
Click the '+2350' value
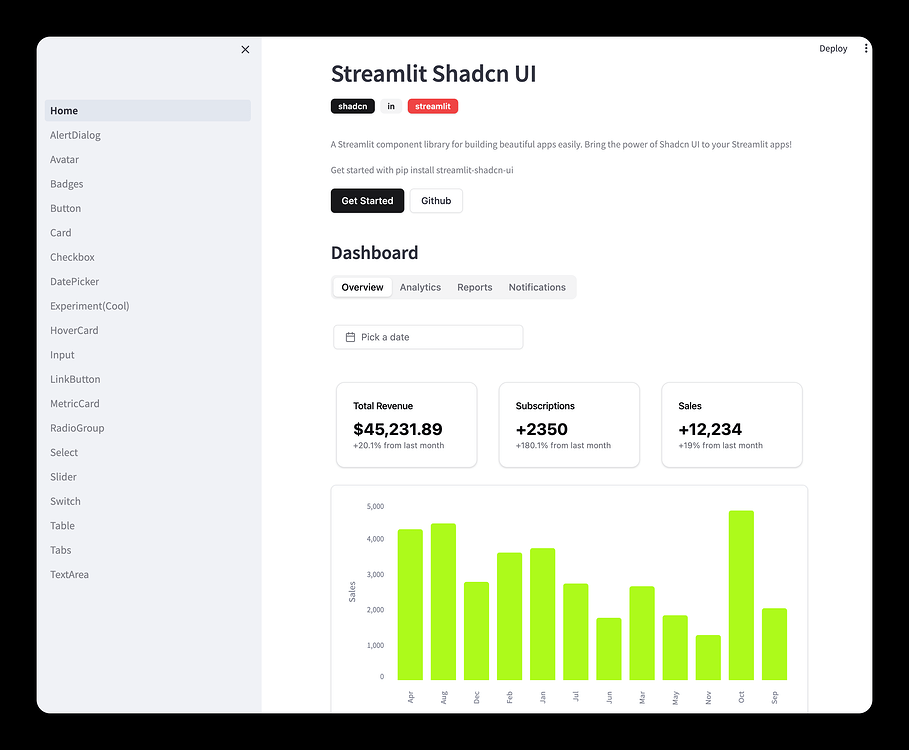(x=541, y=429)
